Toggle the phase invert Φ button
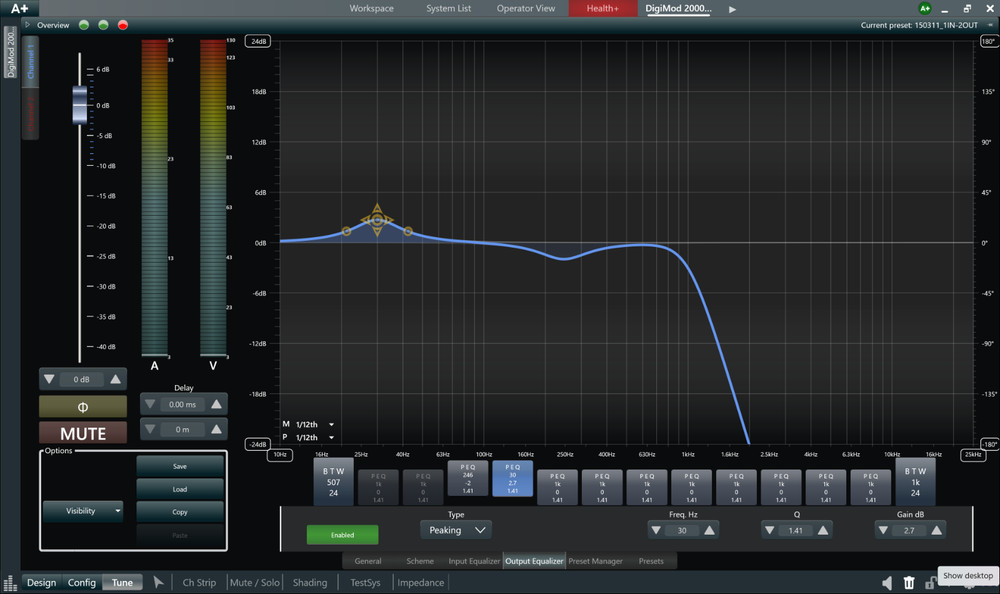Screen dimensions: 1000x594 83,406
